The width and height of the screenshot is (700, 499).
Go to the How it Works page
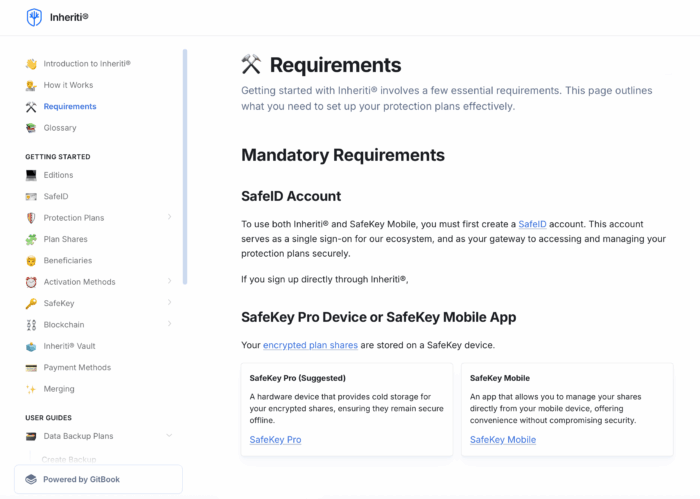[68, 85]
